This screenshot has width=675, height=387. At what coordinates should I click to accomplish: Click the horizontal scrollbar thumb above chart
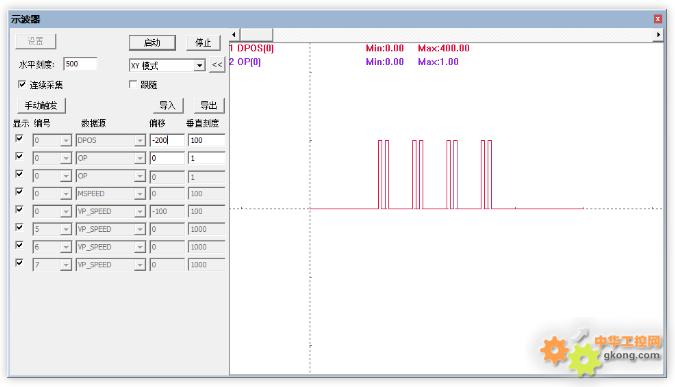(x=256, y=35)
